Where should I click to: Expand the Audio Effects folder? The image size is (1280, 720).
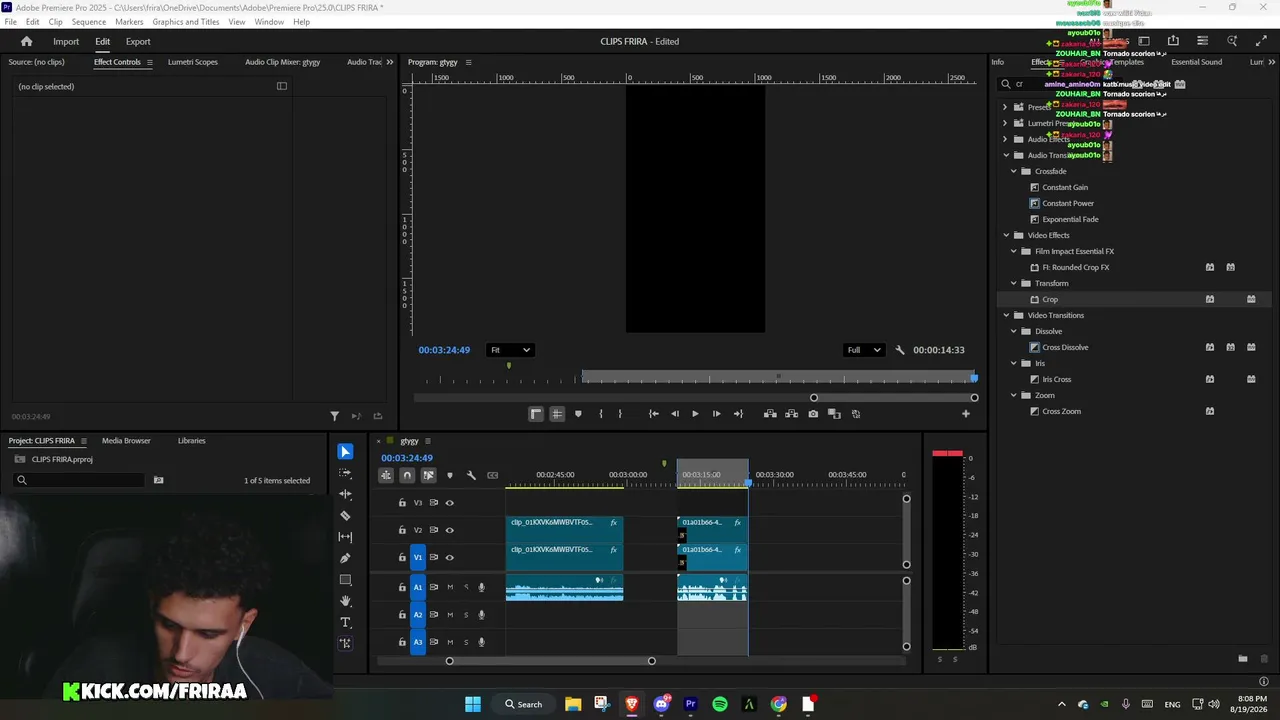coord(1005,139)
